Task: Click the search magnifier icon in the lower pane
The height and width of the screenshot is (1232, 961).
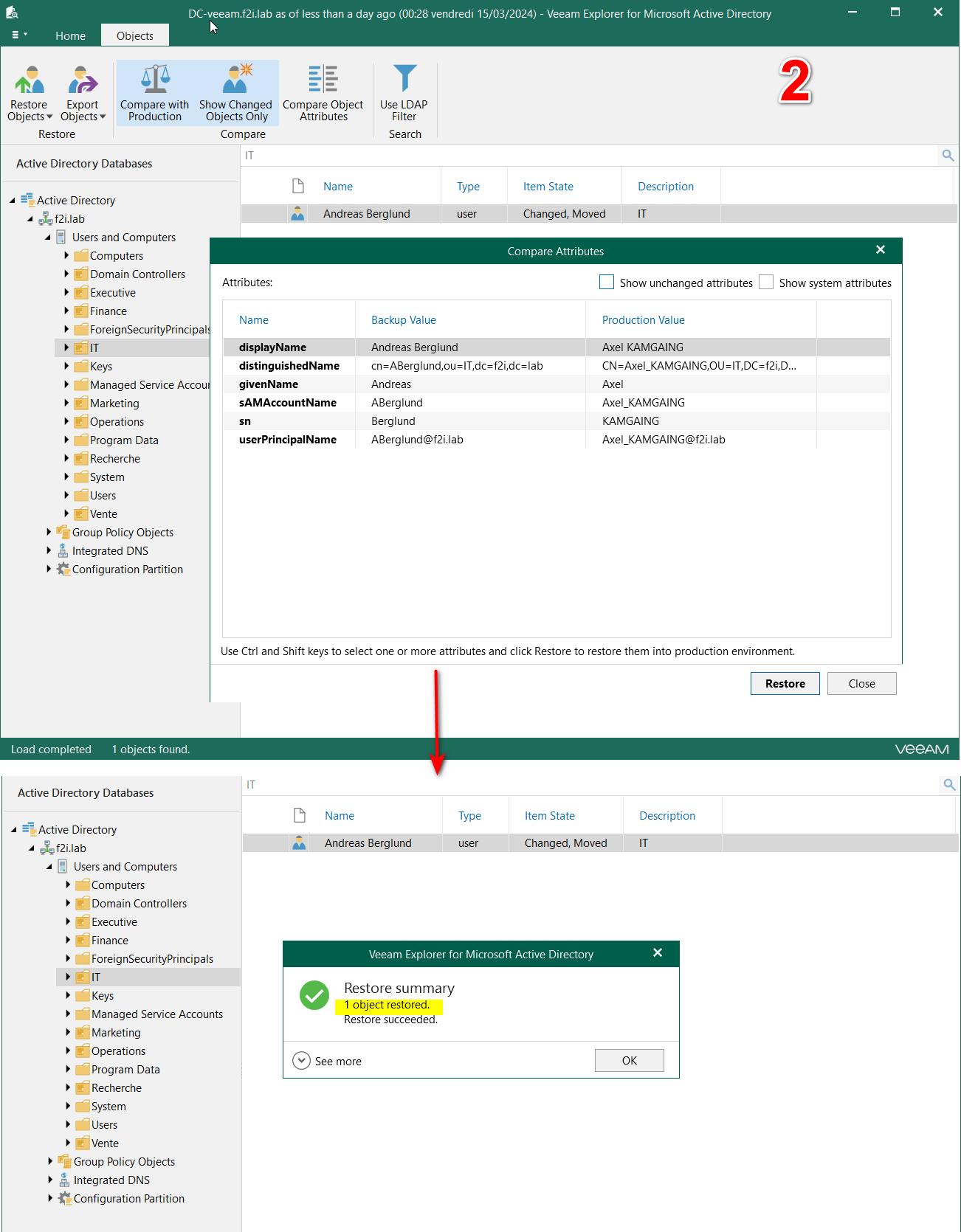Action: click(x=949, y=785)
